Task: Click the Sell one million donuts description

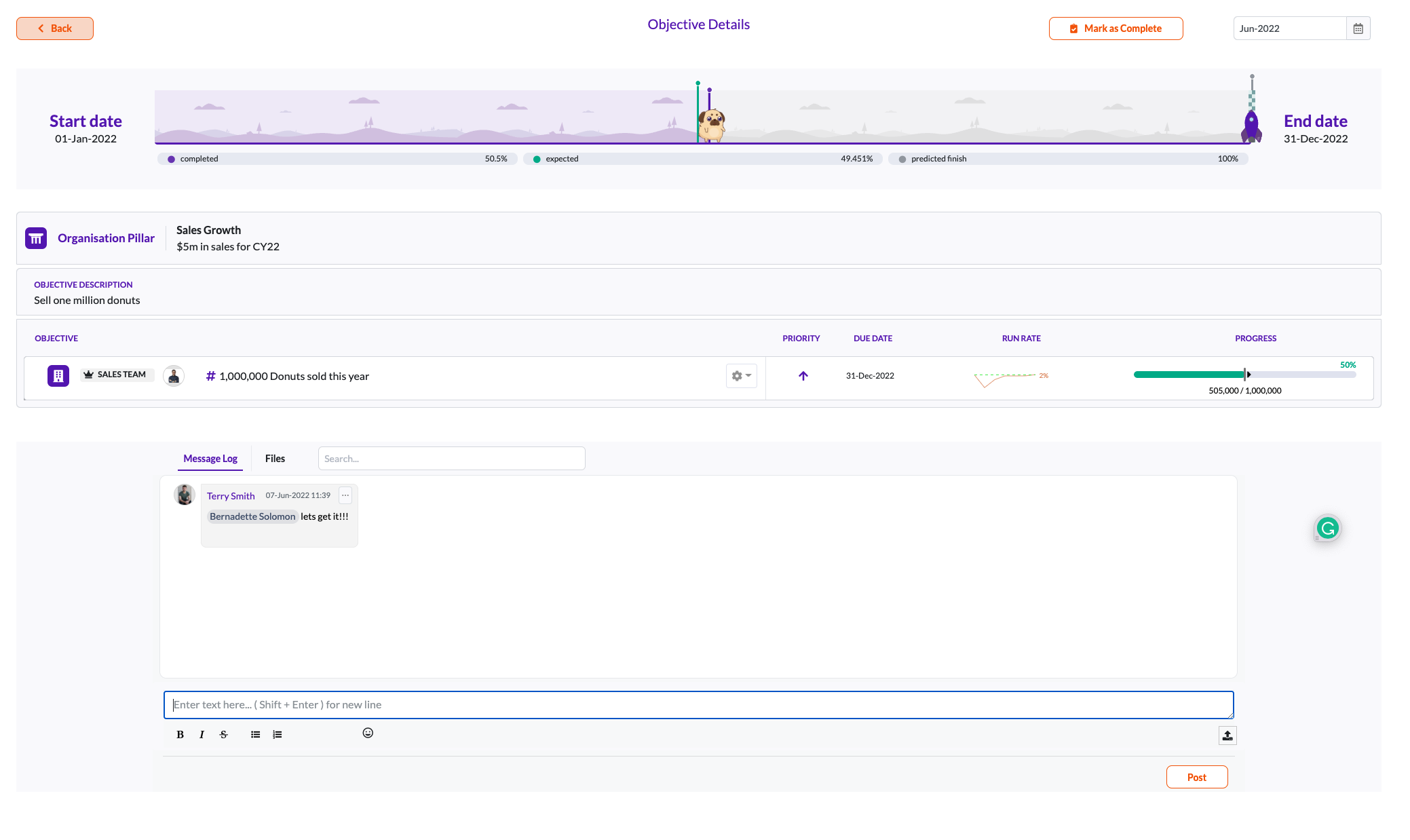Action: click(87, 301)
